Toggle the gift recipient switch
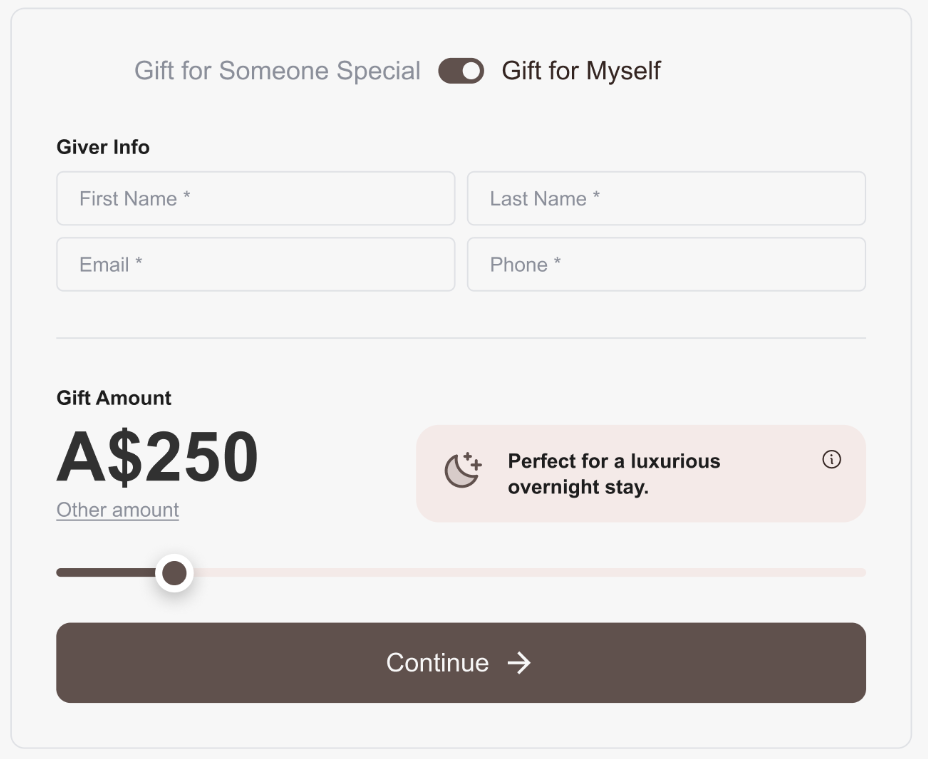 461,71
